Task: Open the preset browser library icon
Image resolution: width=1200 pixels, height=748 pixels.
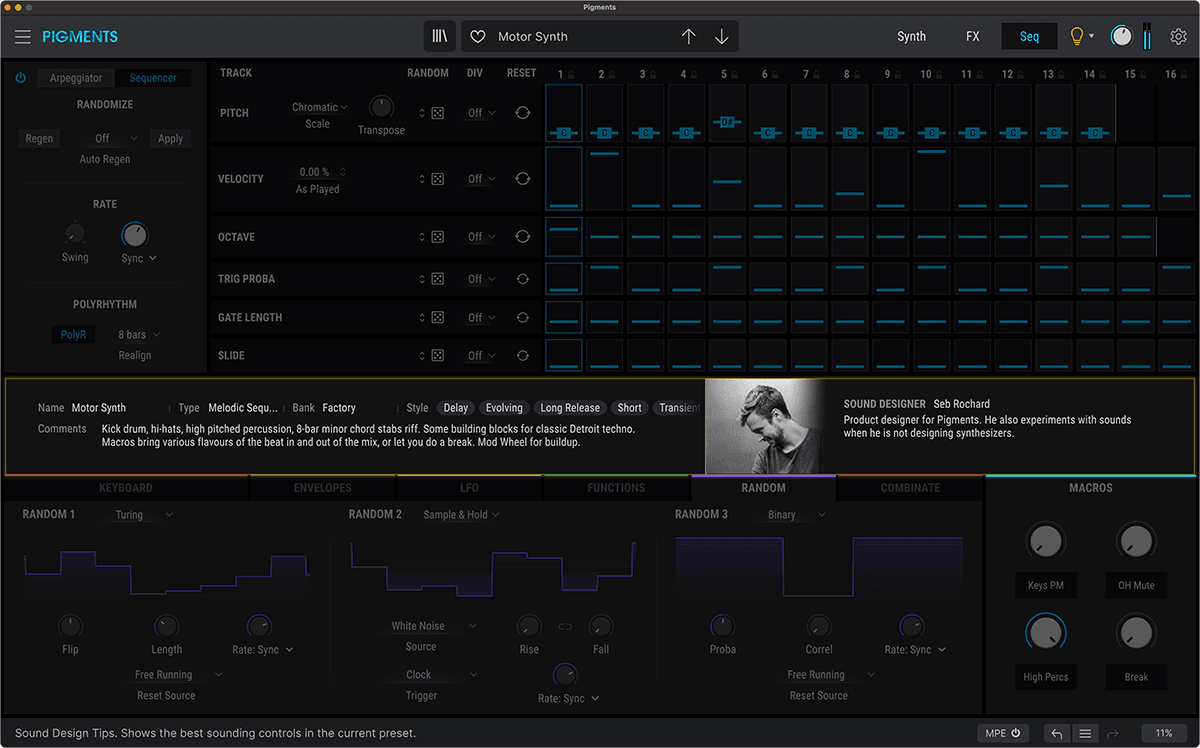Action: click(x=440, y=36)
